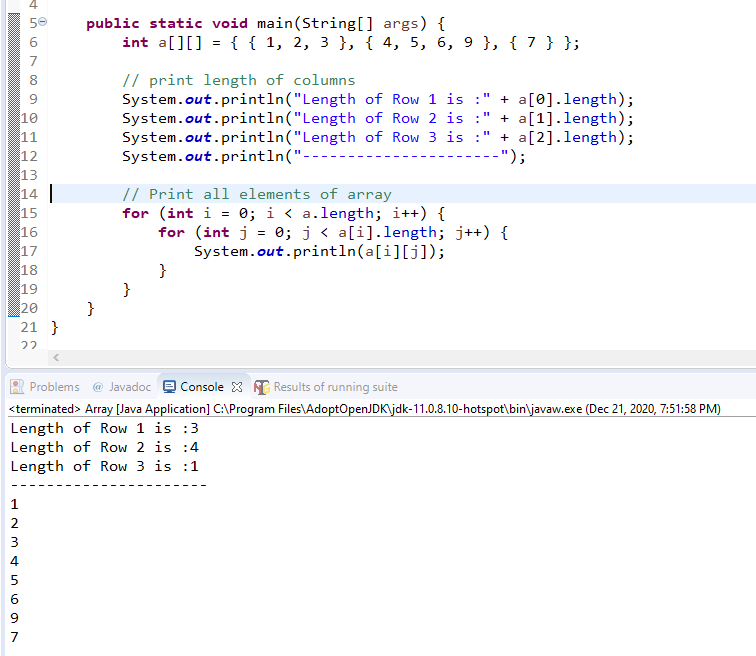Screen dimensions: 756x656
Task: Click line number 17 in gutter
Action: [x=29, y=251]
